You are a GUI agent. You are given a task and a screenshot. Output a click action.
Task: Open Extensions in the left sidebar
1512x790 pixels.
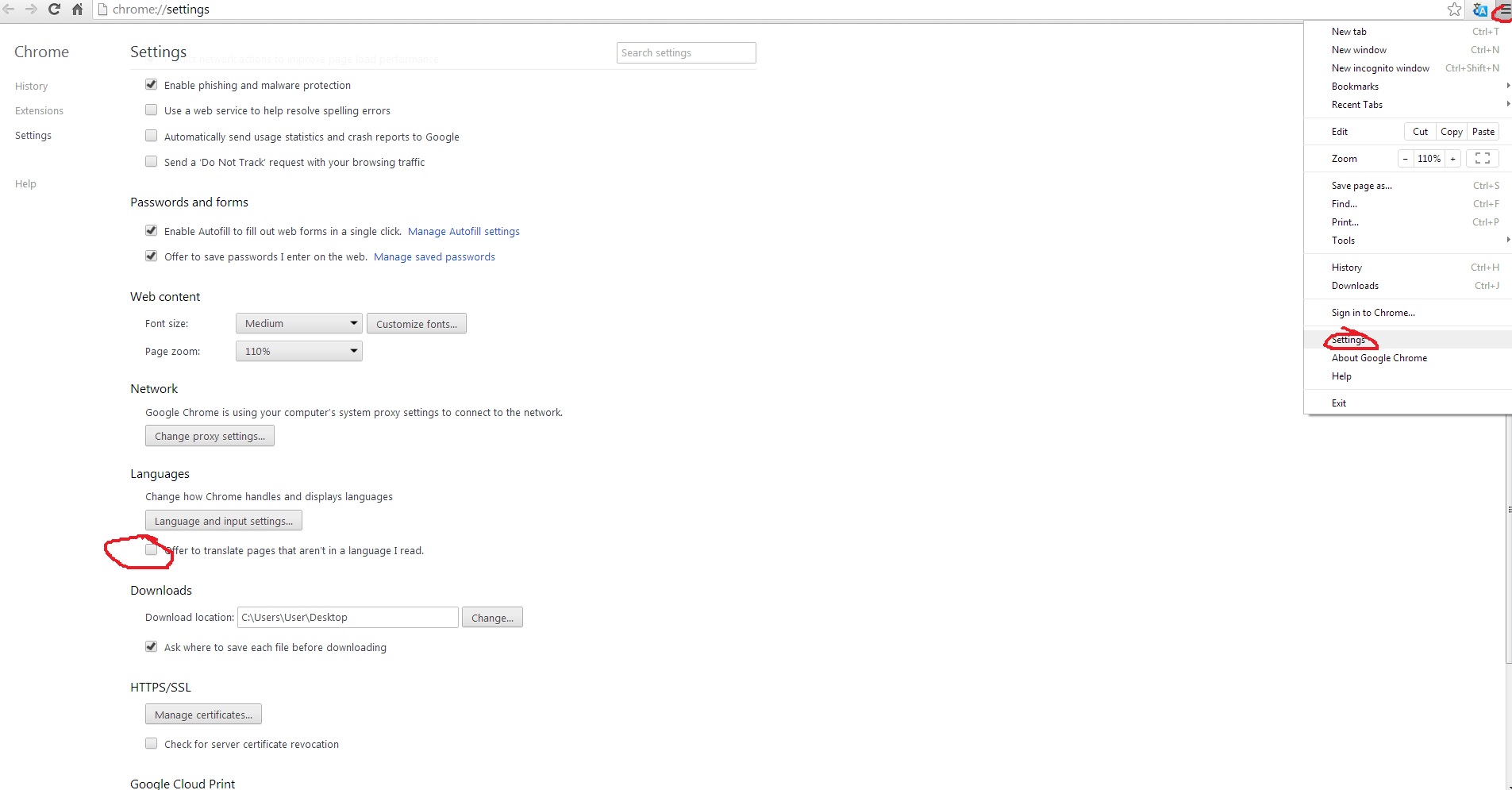39,111
